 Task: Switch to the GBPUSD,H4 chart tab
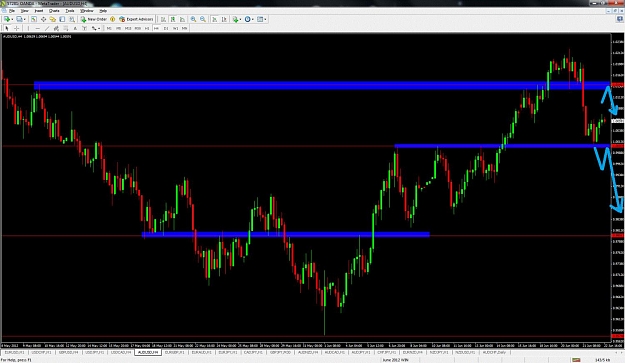point(68,353)
